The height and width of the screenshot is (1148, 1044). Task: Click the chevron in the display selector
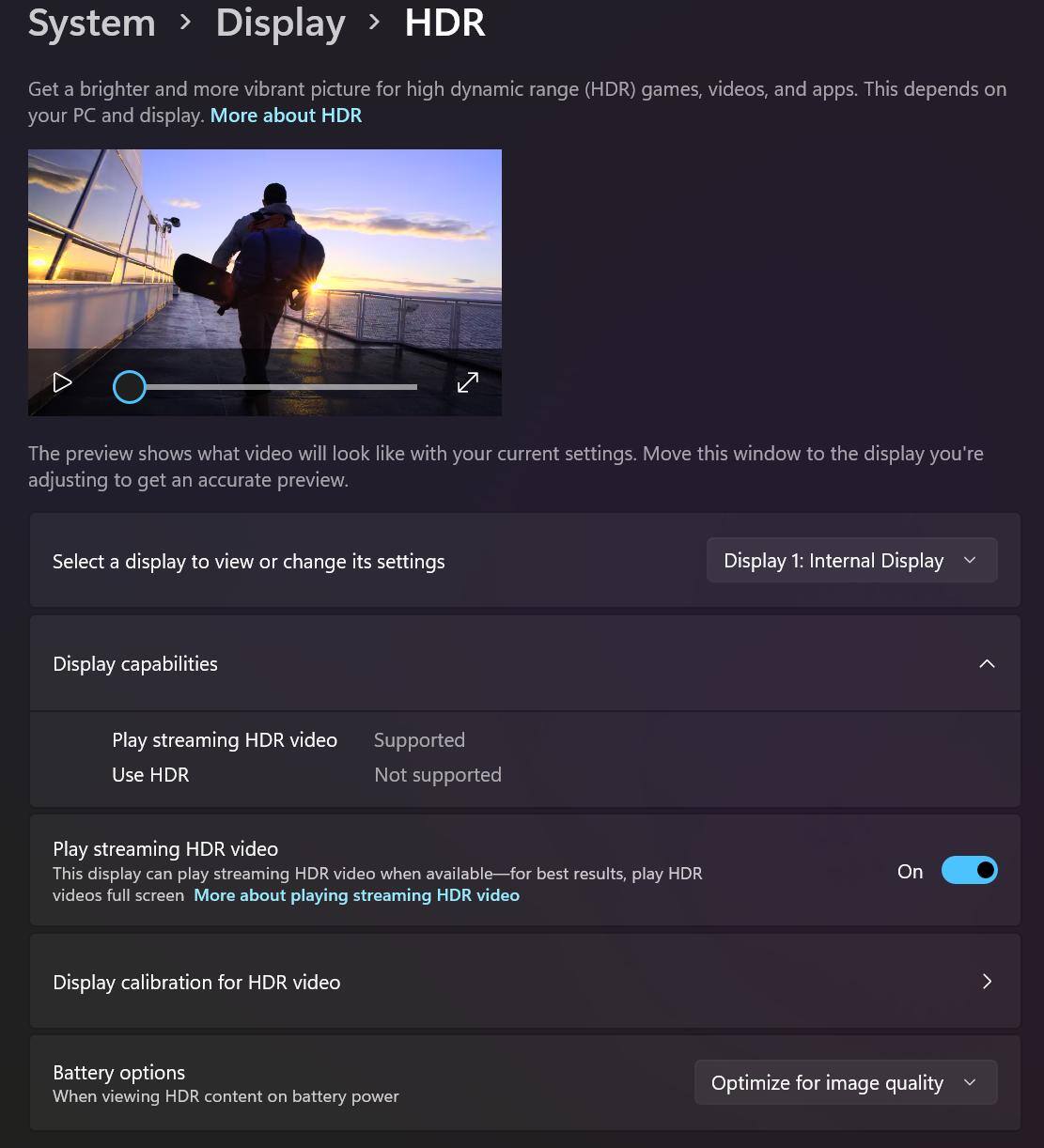(x=970, y=561)
